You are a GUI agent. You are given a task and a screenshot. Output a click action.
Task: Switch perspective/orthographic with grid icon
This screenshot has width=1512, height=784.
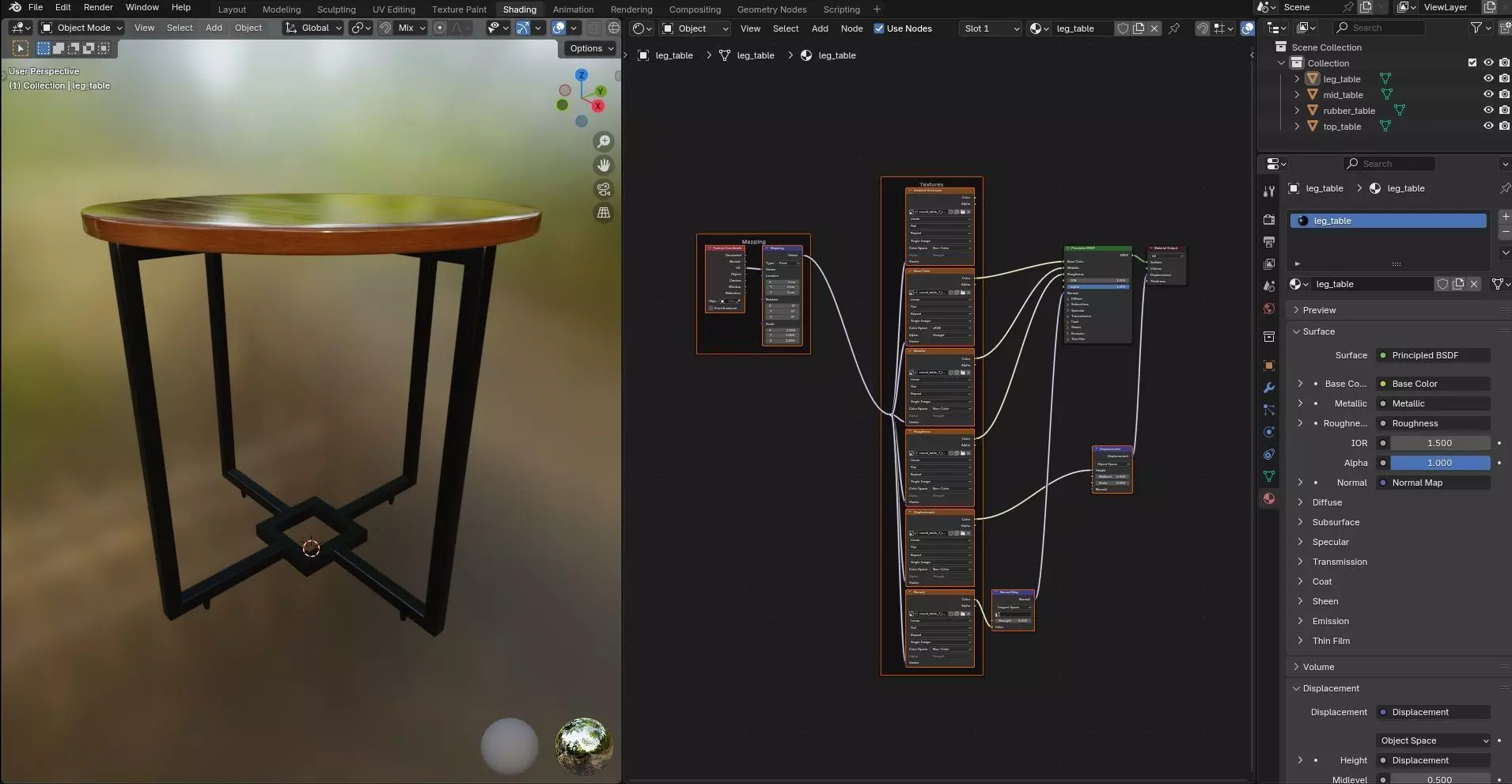[x=604, y=213]
